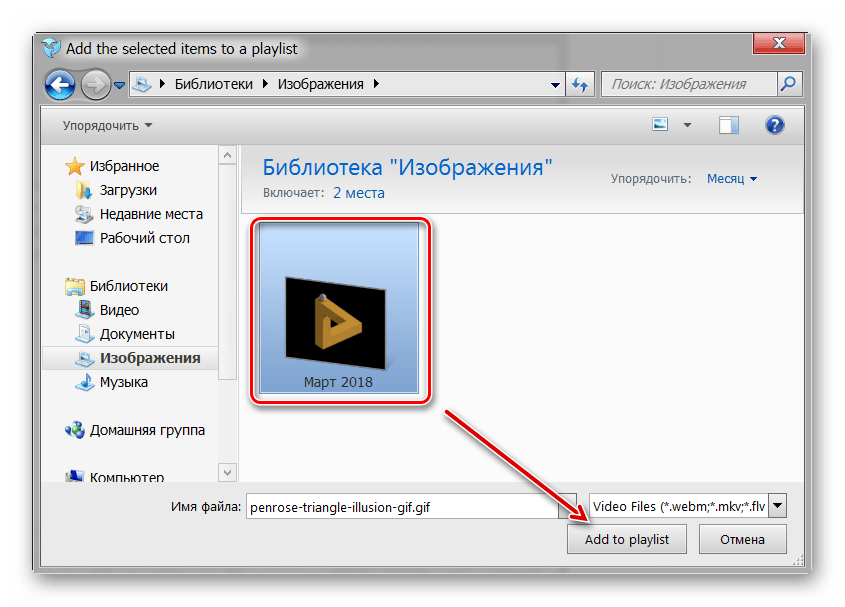
Task: Select Избранное in the navigation pane
Action: (x=124, y=166)
